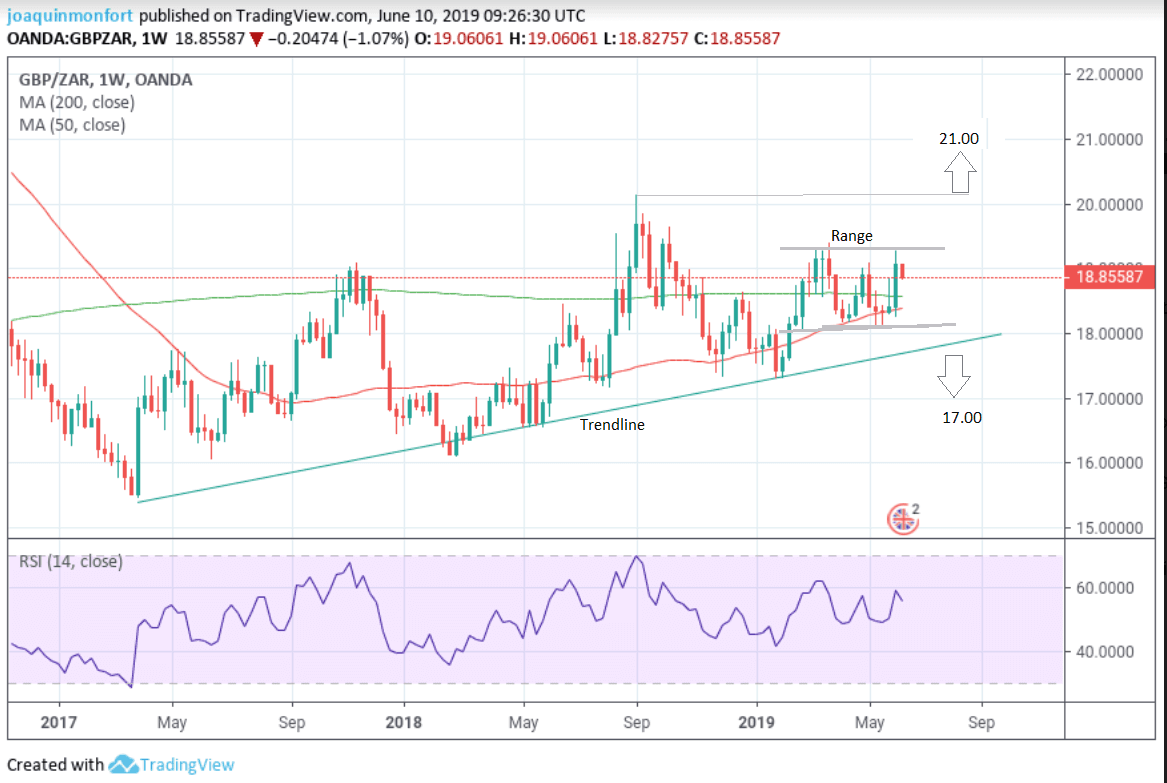This screenshot has width=1167, height=783.
Task: Click the GBP/ZAR, 1W, OANDA chart title
Action: tap(105, 80)
